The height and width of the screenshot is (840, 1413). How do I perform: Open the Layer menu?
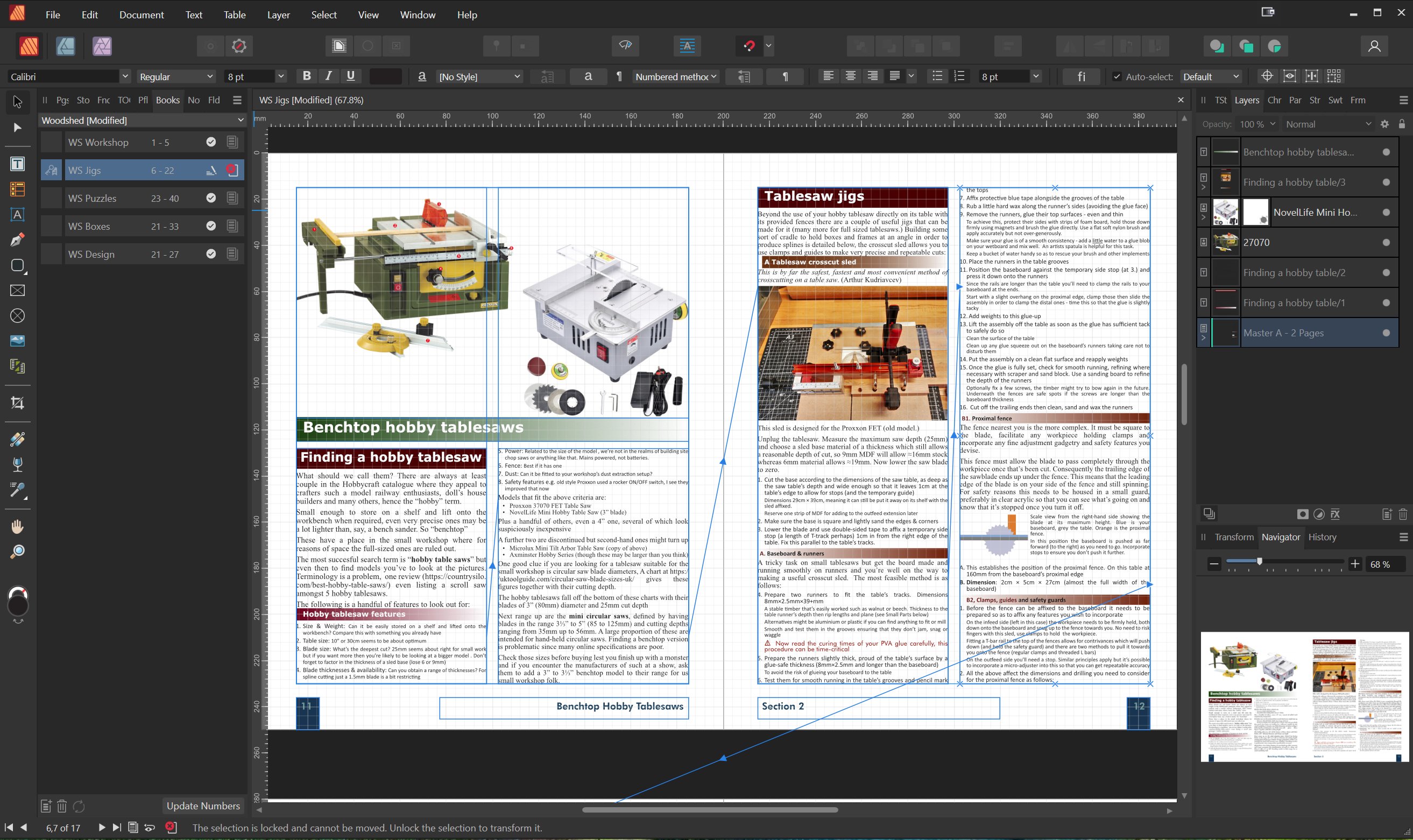pos(278,15)
